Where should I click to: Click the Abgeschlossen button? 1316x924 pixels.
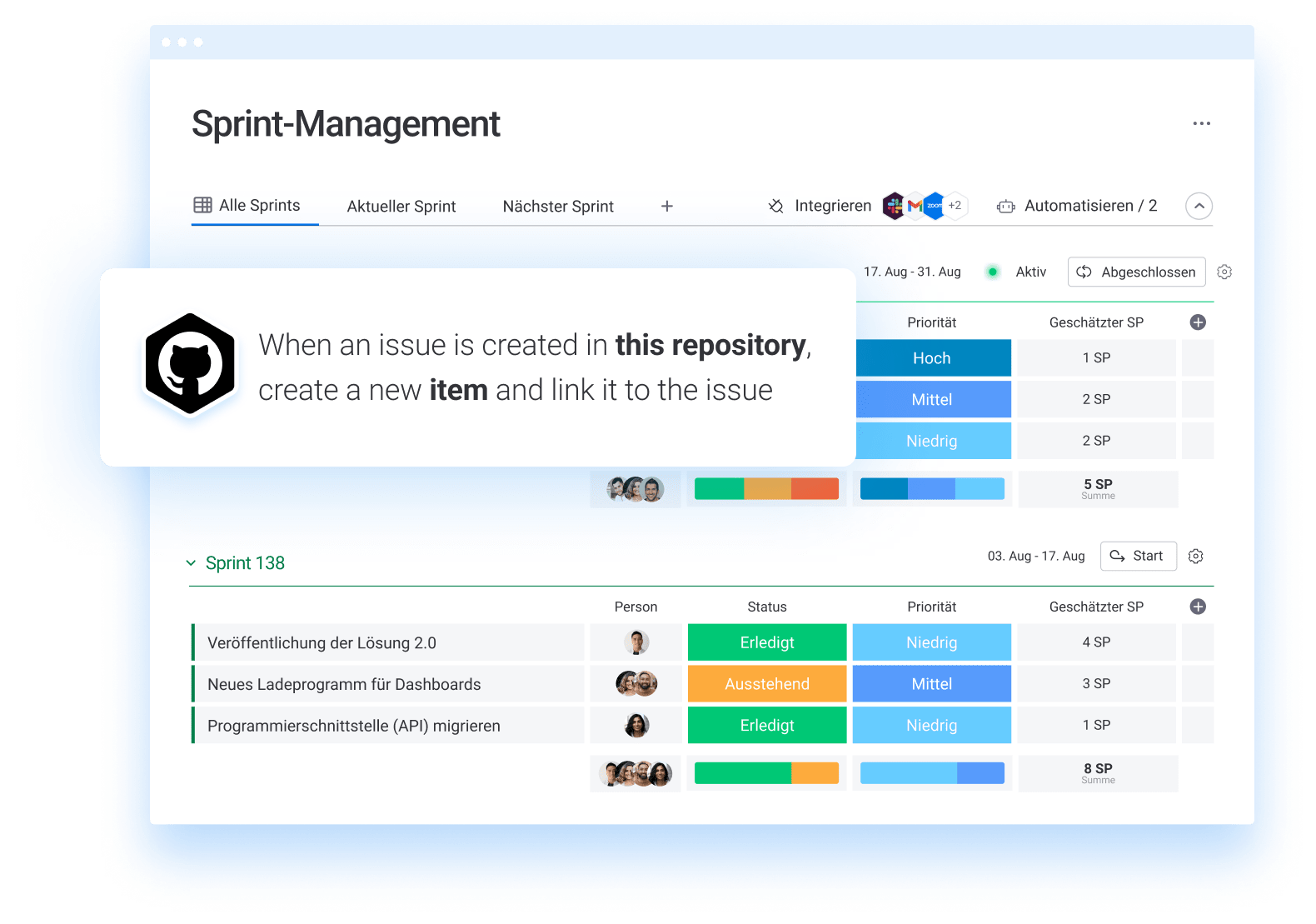tap(1137, 272)
